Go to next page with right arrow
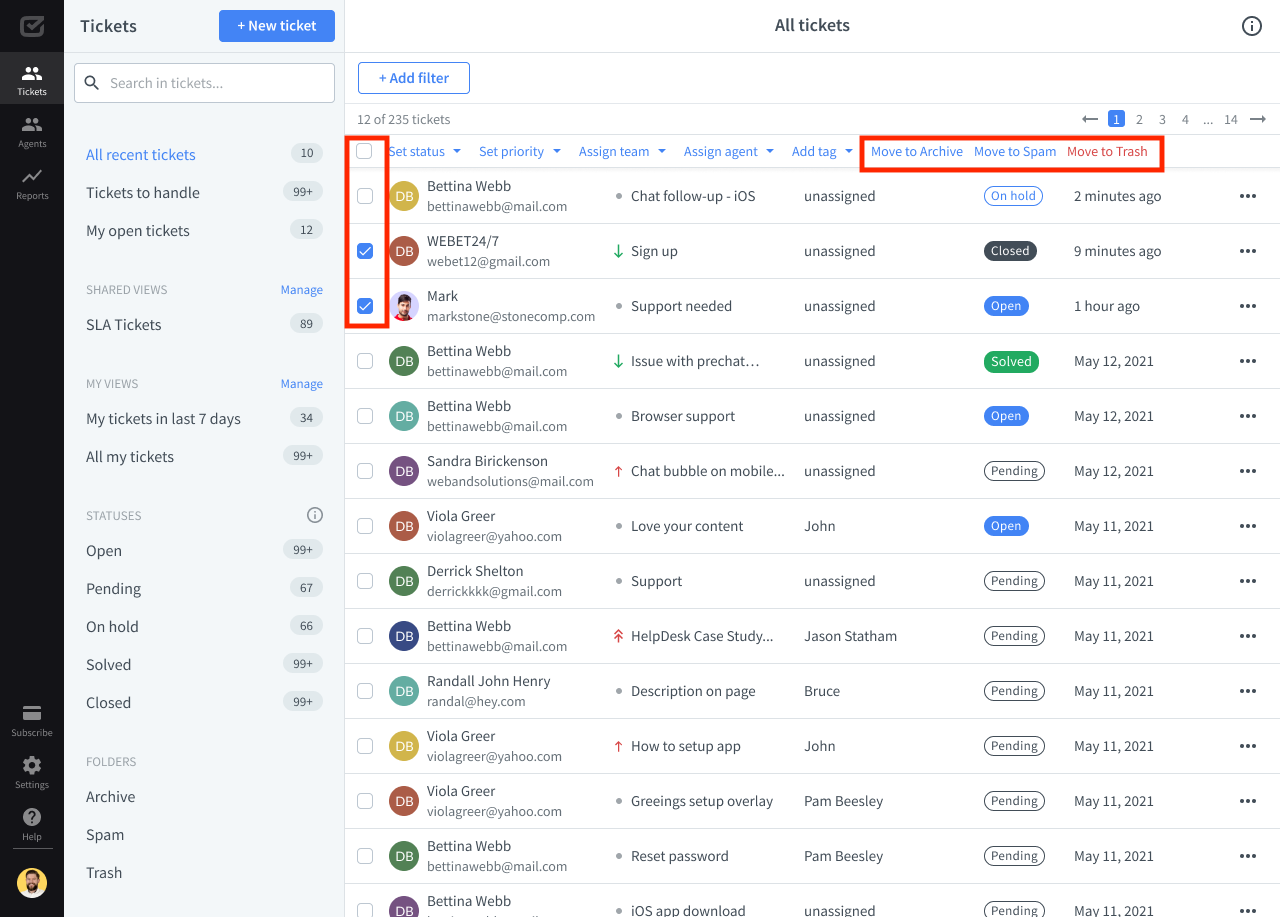The height and width of the screenshot is (917, 1280). click(x=1258, y=119)
